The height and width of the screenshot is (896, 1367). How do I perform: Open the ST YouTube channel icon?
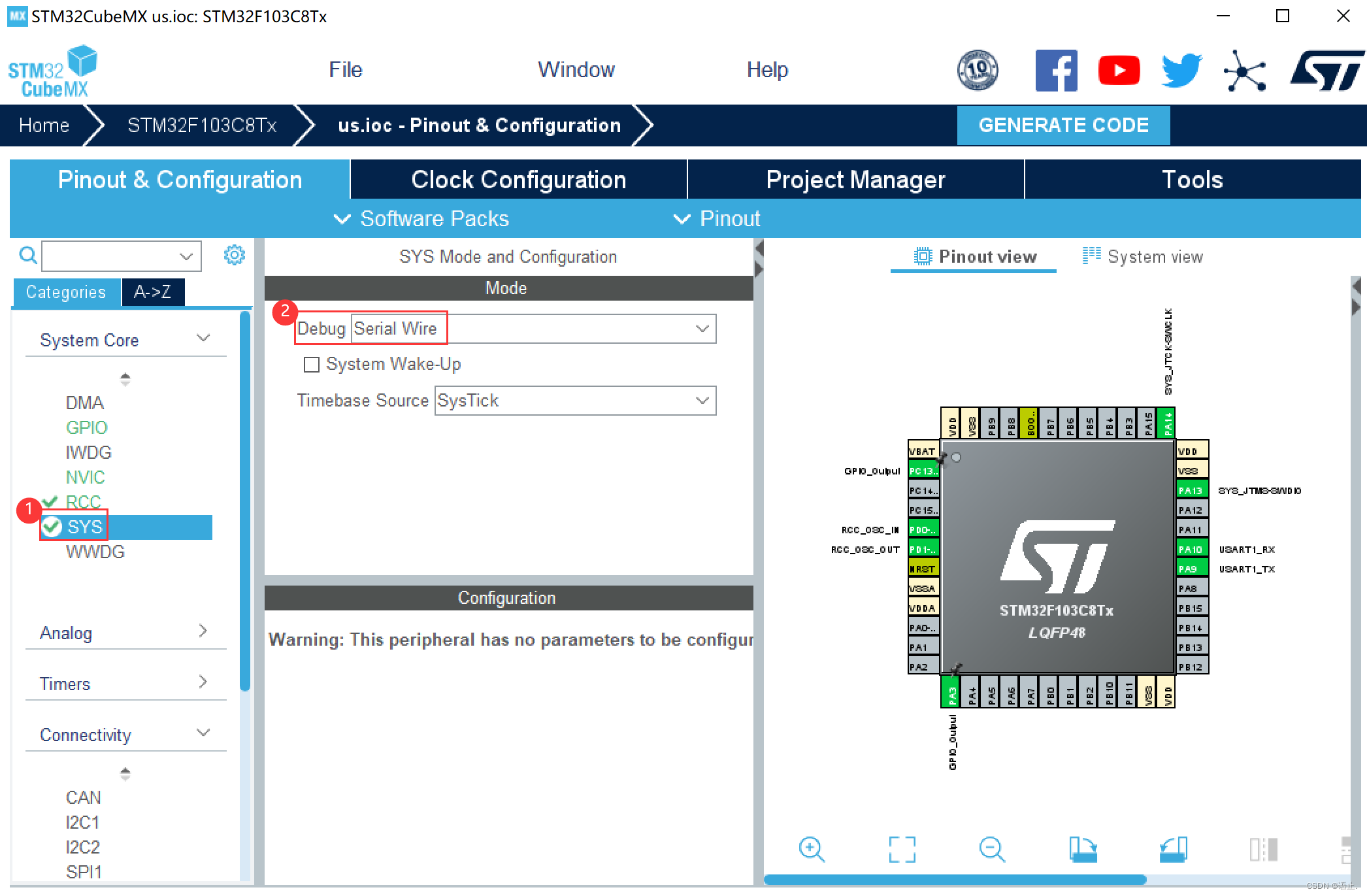tap(1119, 70)
